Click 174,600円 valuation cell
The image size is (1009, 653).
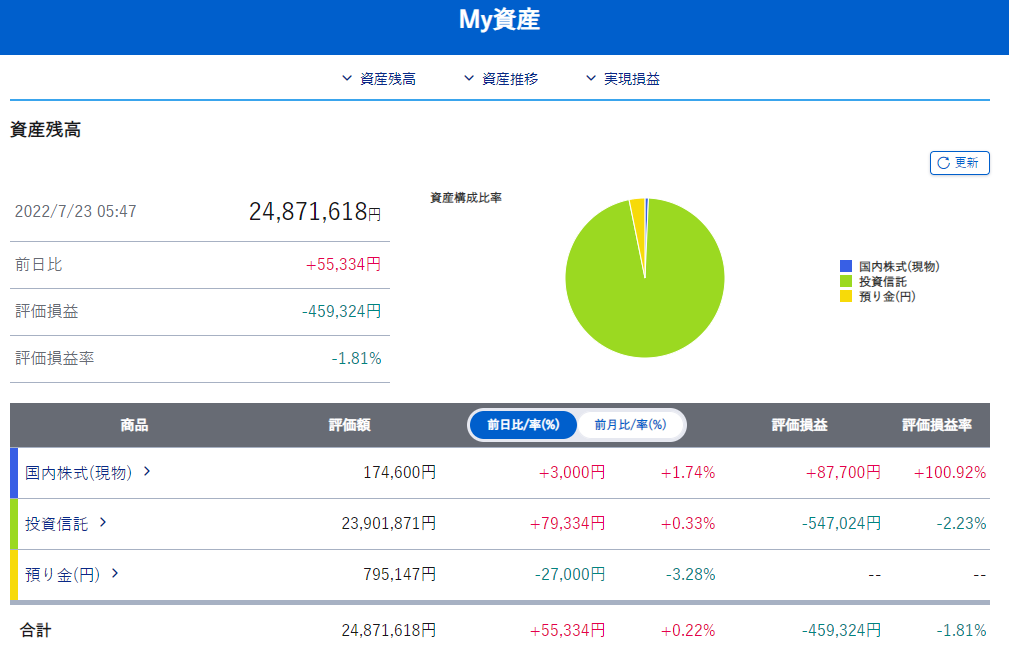point(400,473)
